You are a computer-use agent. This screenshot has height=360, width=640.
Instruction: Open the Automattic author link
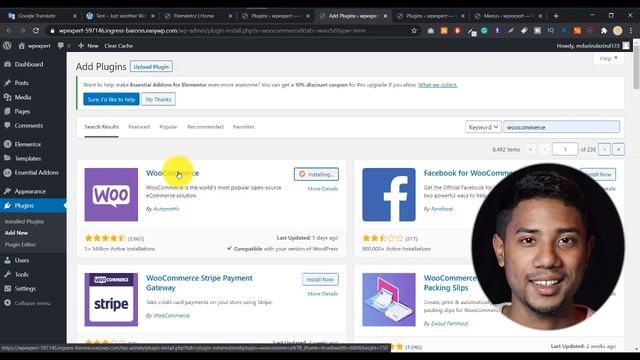166,209
